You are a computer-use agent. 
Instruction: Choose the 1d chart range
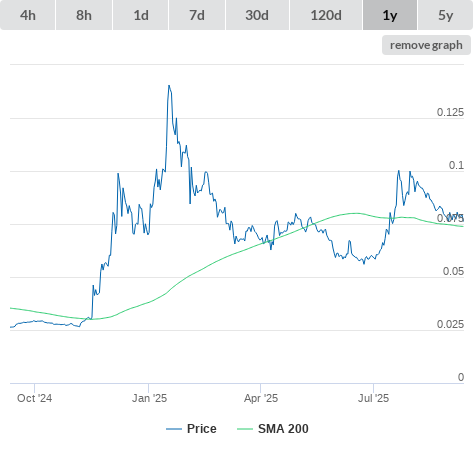coord(141,15)
